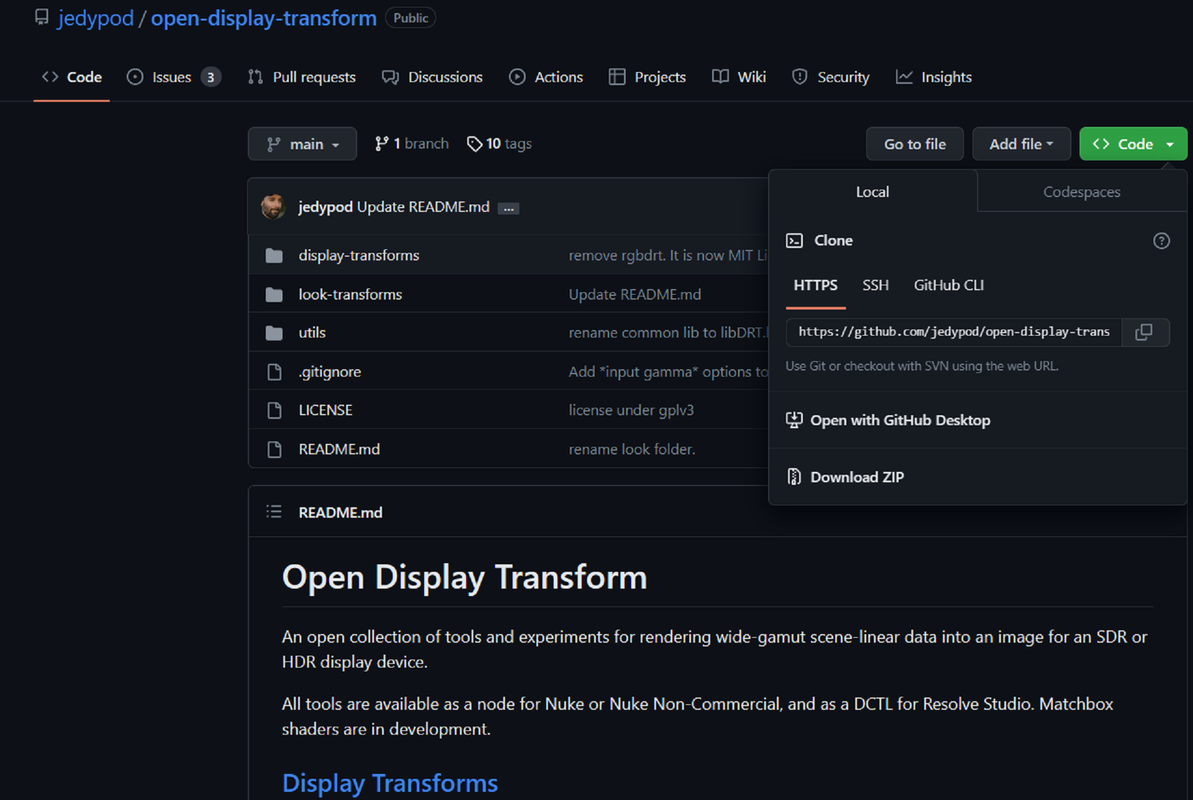The width and height of the screenshot is (1193, 800).
Task: Click the clone URL input field
Action: (x=954, y=332)
